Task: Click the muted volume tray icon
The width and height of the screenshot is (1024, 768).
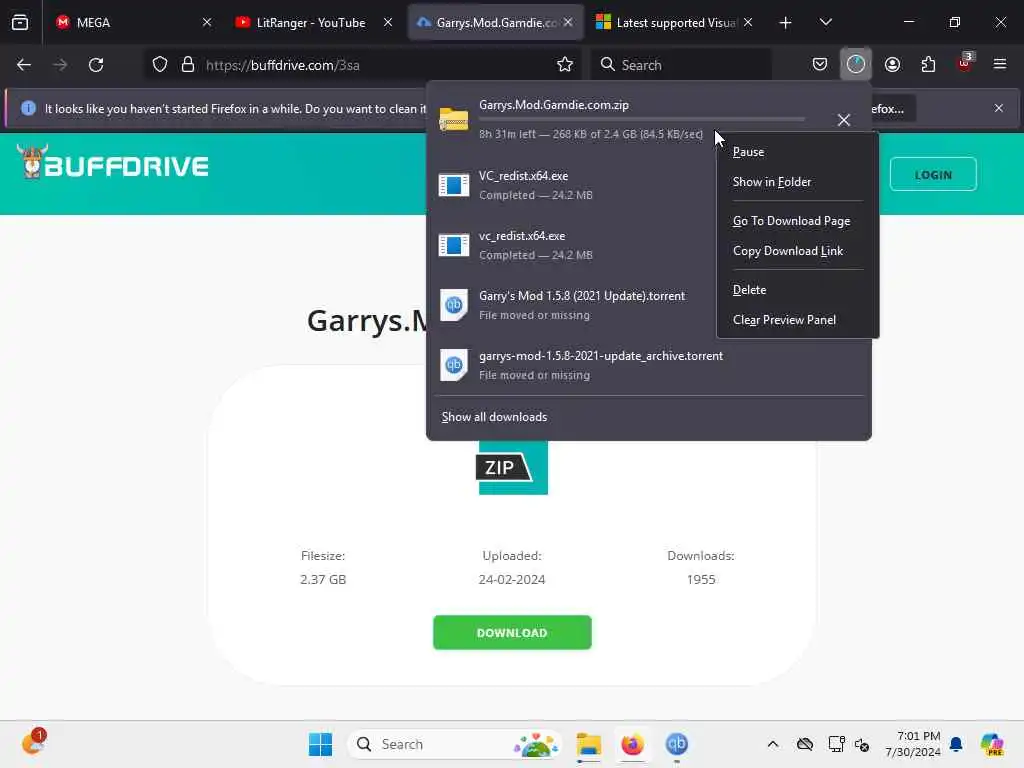Action: 862,744
